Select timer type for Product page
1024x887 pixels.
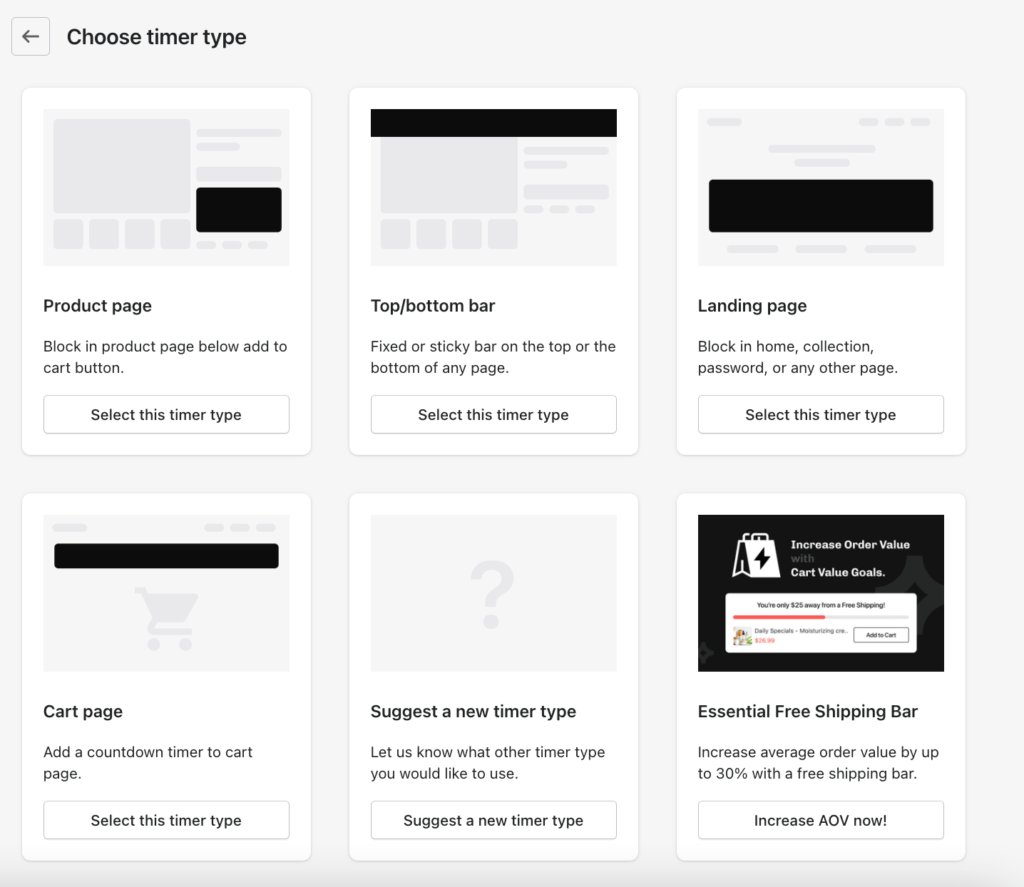166,414
